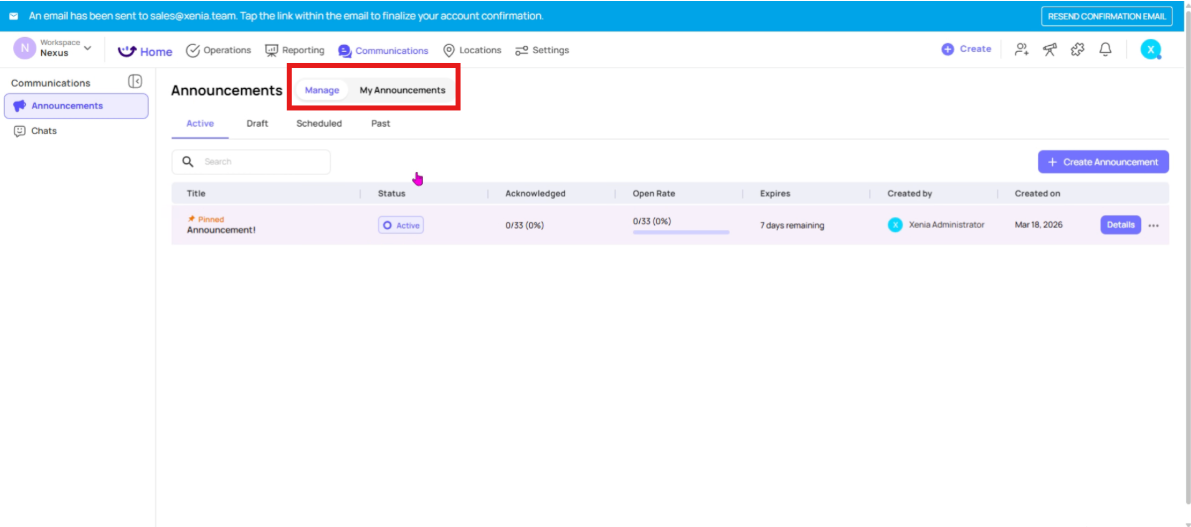Click the Details button for Announcement!
1191x527 pixels.
click(x=1120, y=225)
